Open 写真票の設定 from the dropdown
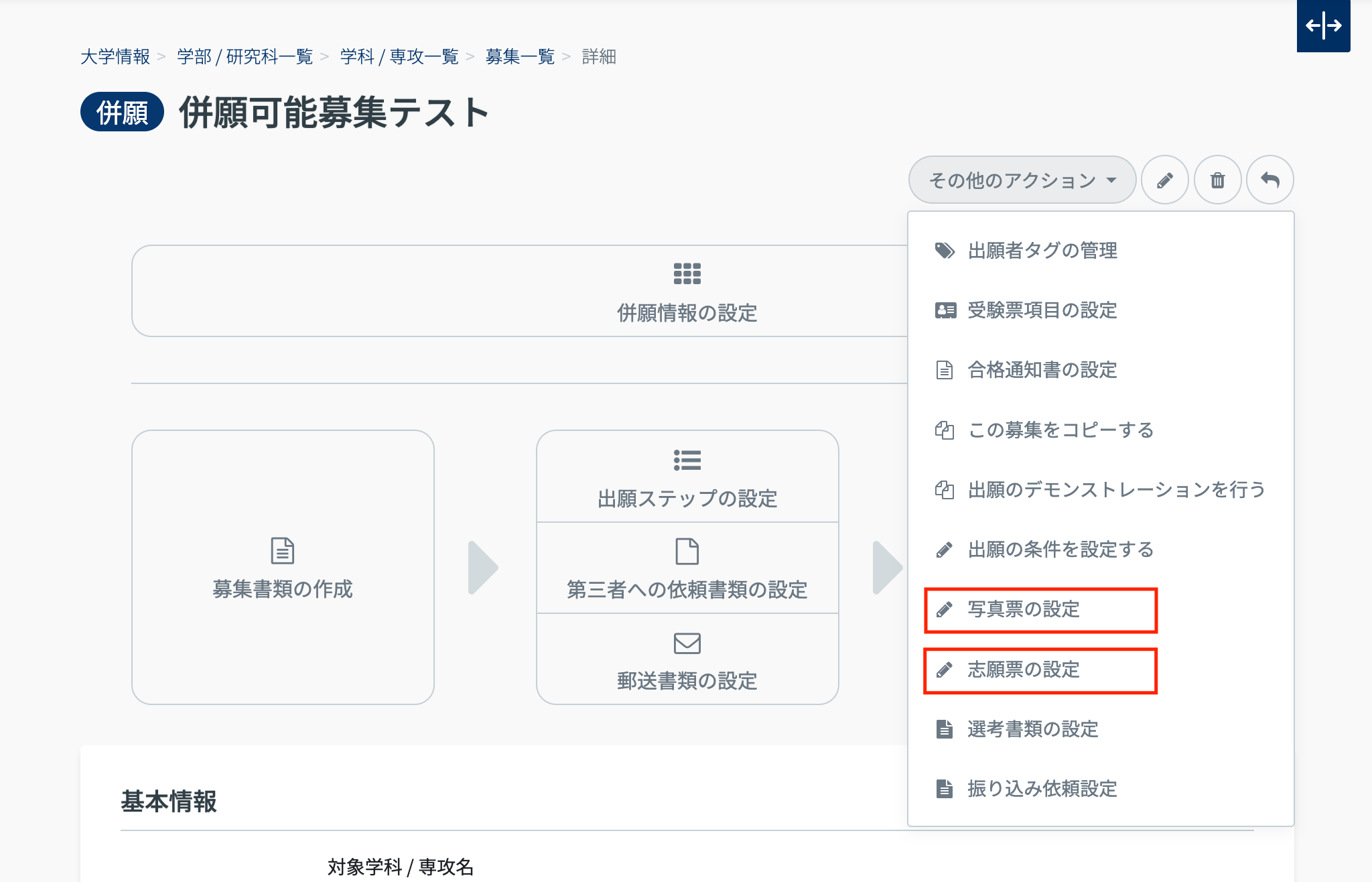 click(1024, 609)
